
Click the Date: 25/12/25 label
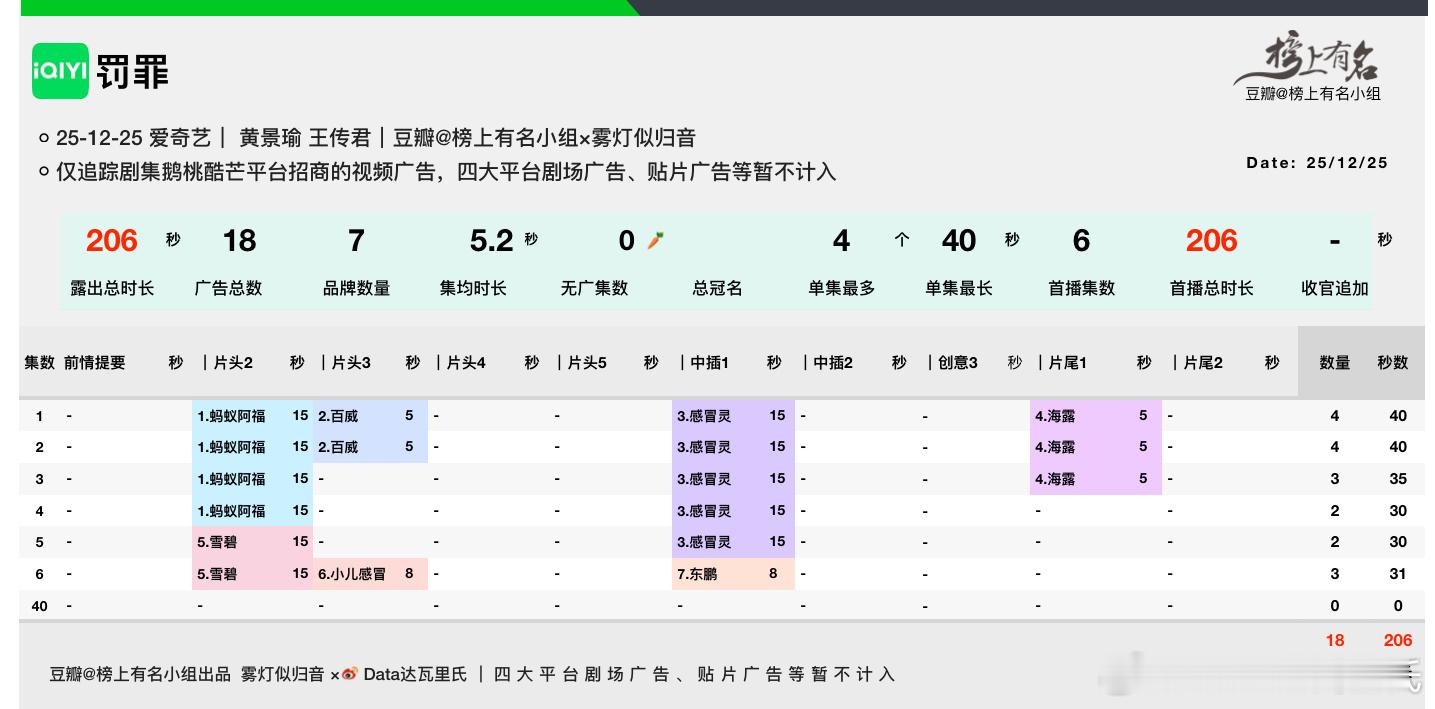coord(1317,162)
